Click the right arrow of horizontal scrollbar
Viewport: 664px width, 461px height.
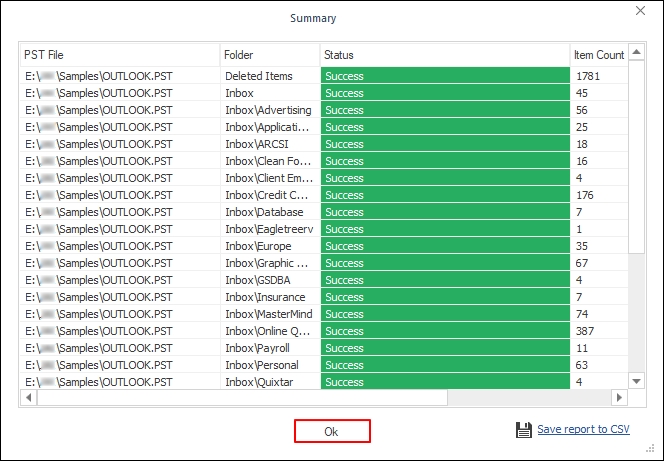tap(619, 398)
